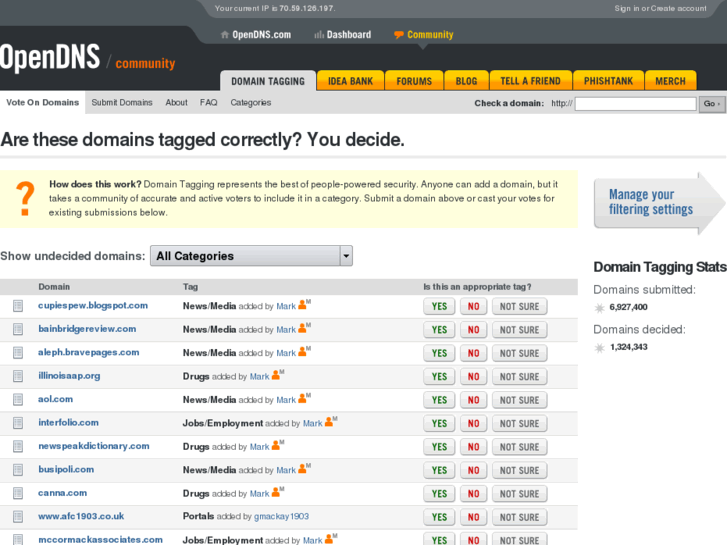Viewport: 727px width, 545px height.
Task: Switch to the Forums tab
Action: [x=414, y=81]
